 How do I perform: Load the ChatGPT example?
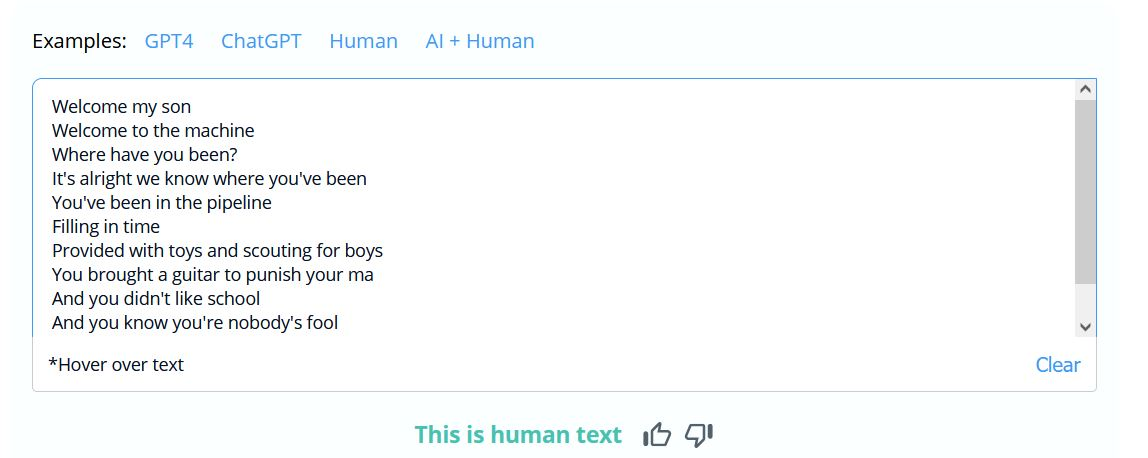[x=261, y=41]
